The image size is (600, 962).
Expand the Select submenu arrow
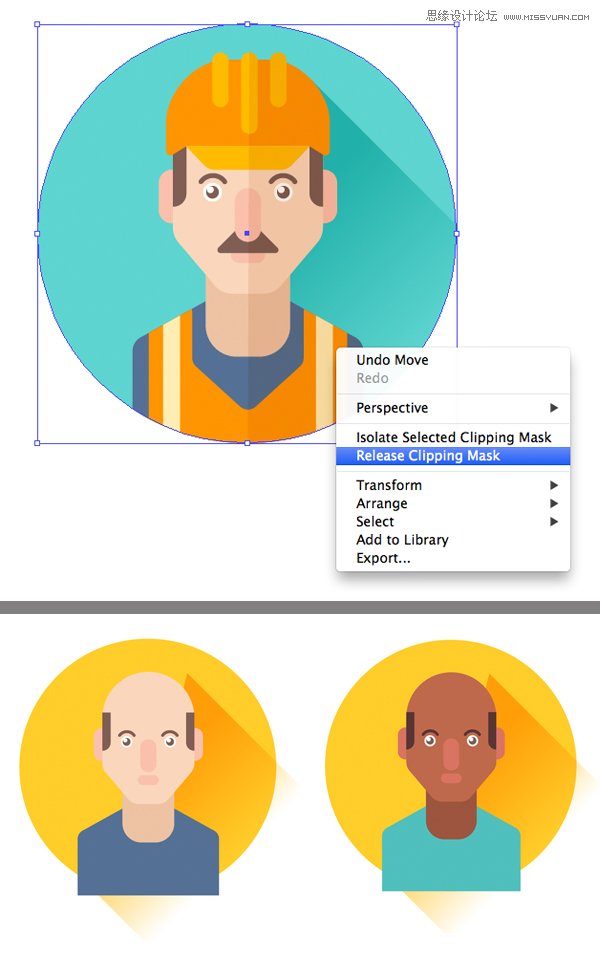pyautogui.click(x=553, y=521)
